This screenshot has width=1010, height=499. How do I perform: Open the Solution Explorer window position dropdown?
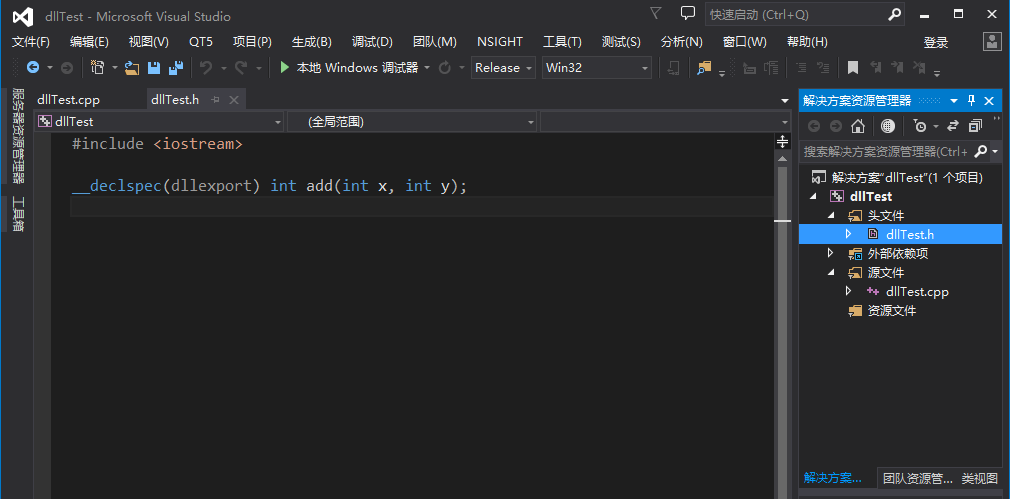pyautogui.click(x=954, y=100)
